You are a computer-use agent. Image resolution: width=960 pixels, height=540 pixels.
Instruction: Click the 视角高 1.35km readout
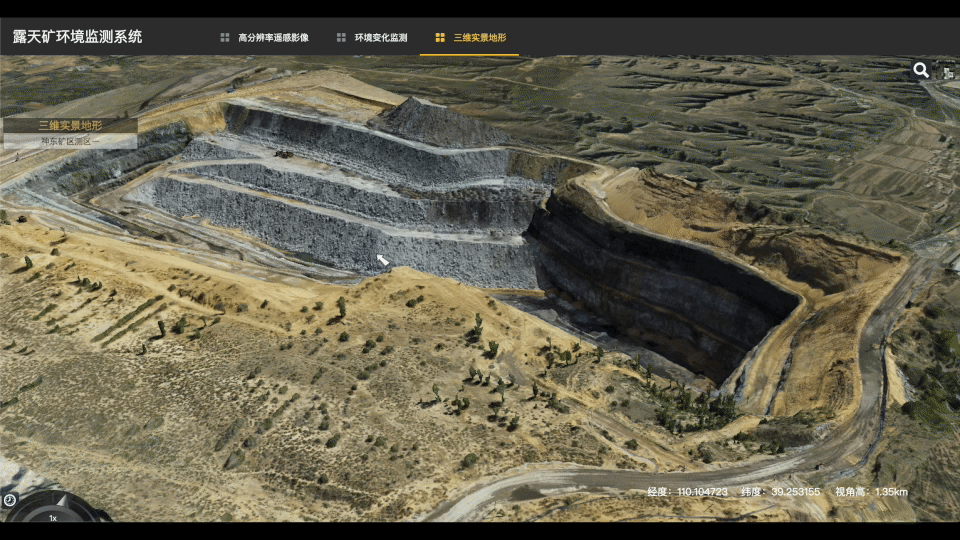(871, 492)
